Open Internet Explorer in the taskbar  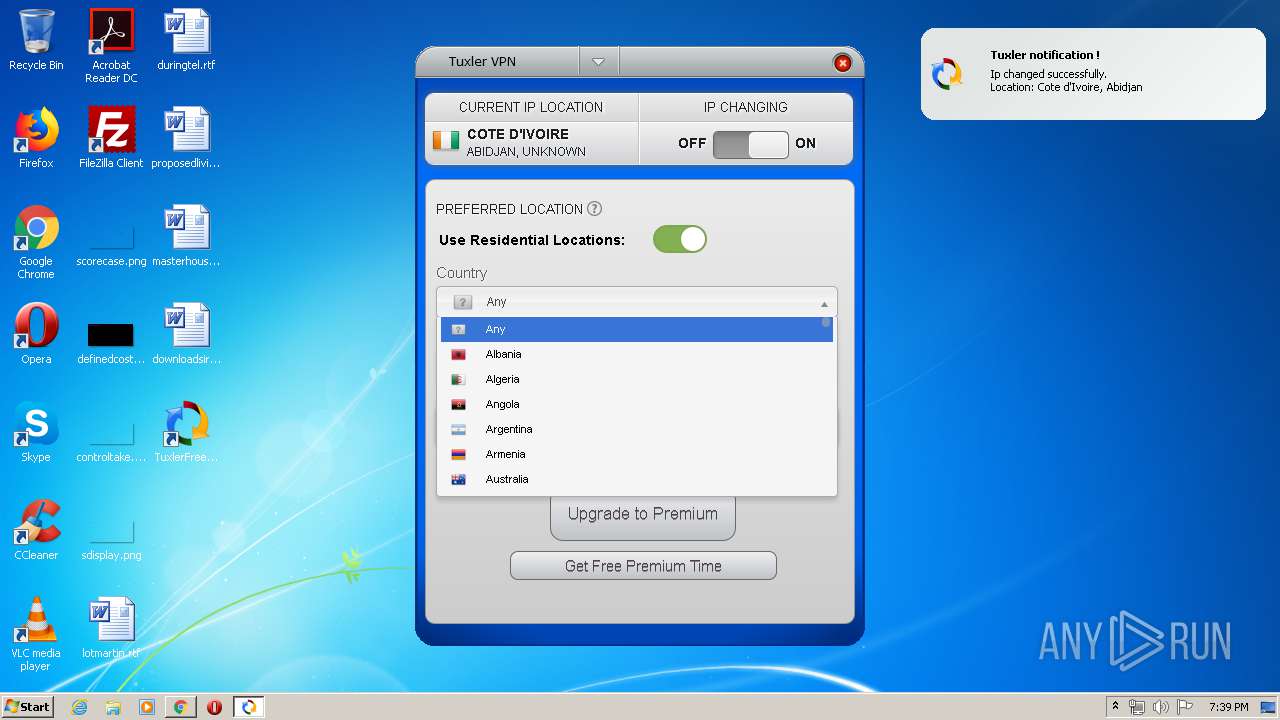(x=79, y=707)
